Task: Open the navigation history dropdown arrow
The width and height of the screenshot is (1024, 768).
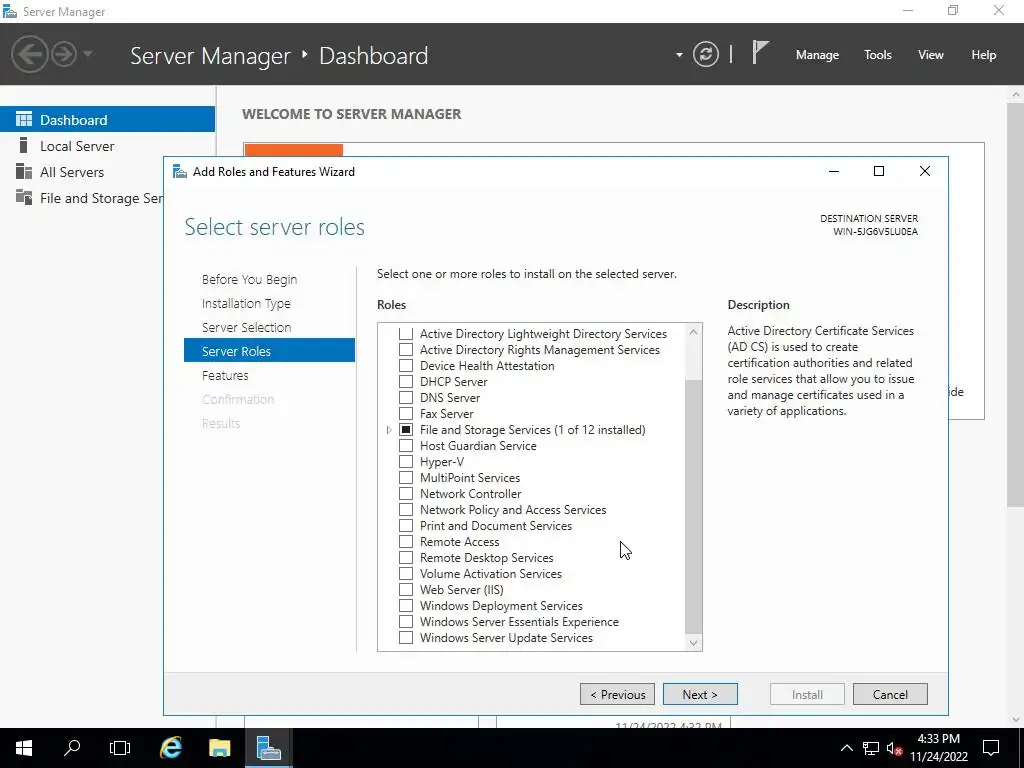Action: click(x=88, y=54)
